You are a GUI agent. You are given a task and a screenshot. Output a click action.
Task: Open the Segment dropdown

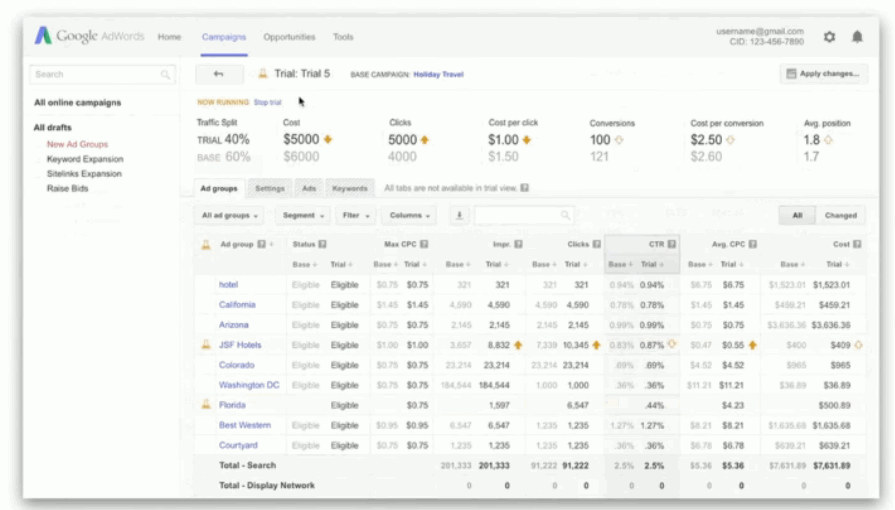click(303, 215)
